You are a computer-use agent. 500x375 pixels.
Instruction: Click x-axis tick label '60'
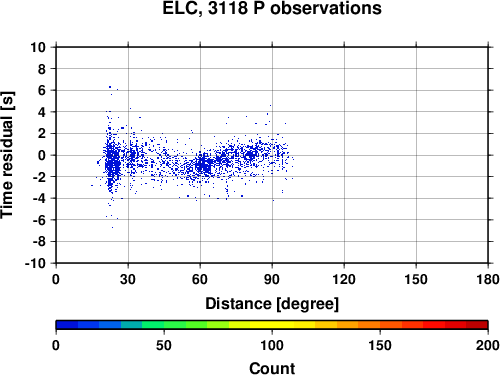tap(200, 279)
